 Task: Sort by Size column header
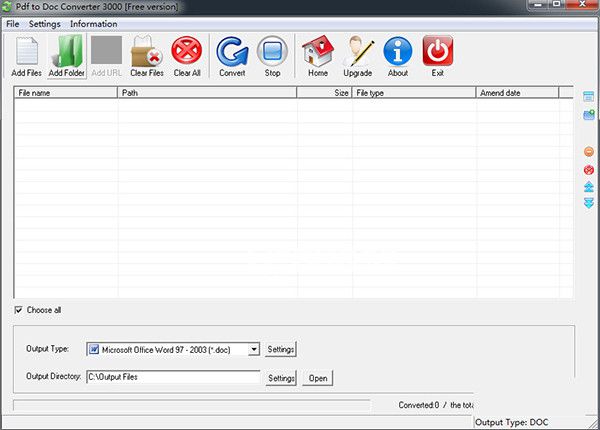coord(324,93)
